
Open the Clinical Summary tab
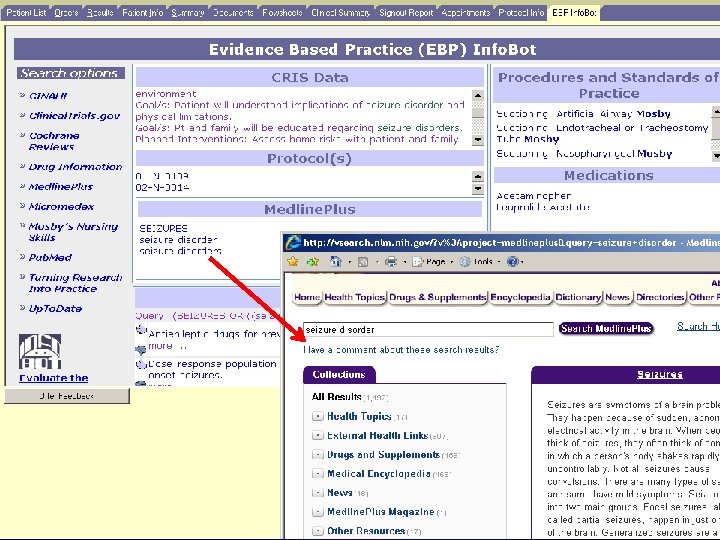340,13
